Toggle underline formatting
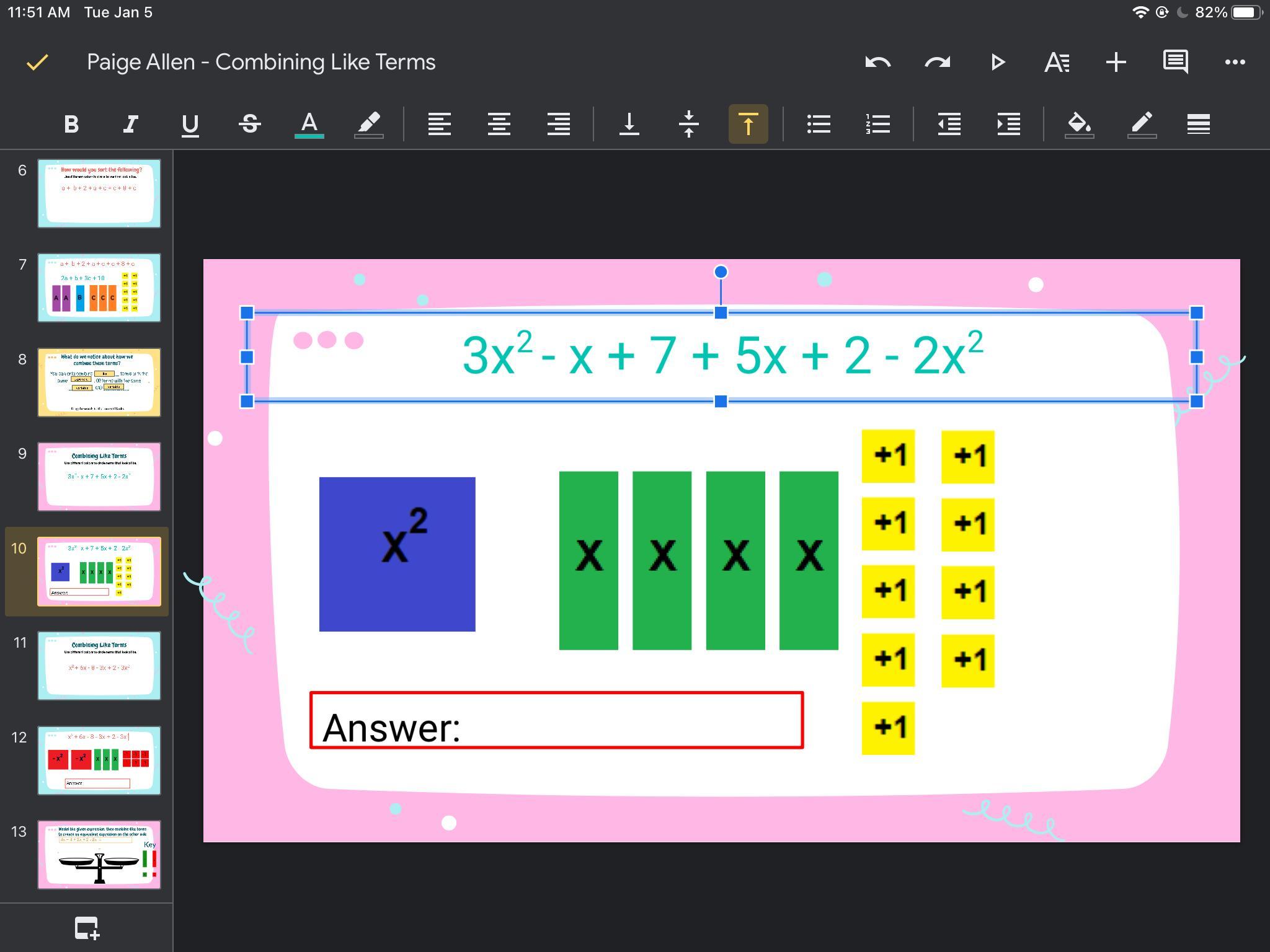1270x952 pixels. (190, 125)
